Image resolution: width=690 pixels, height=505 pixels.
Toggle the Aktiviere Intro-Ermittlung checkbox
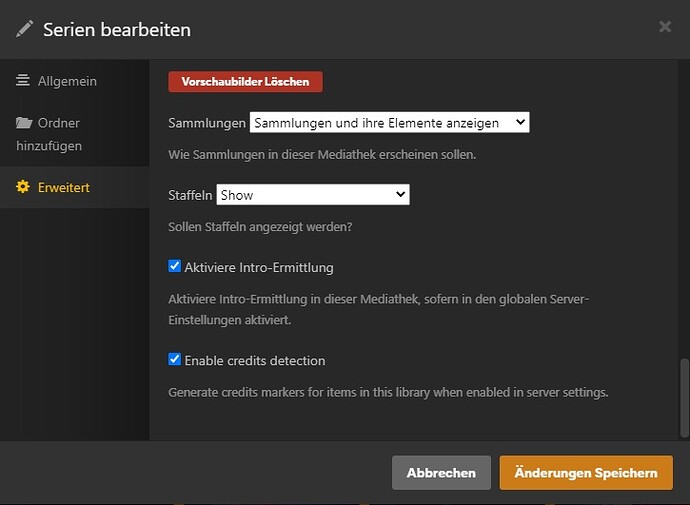click(175, 266)
